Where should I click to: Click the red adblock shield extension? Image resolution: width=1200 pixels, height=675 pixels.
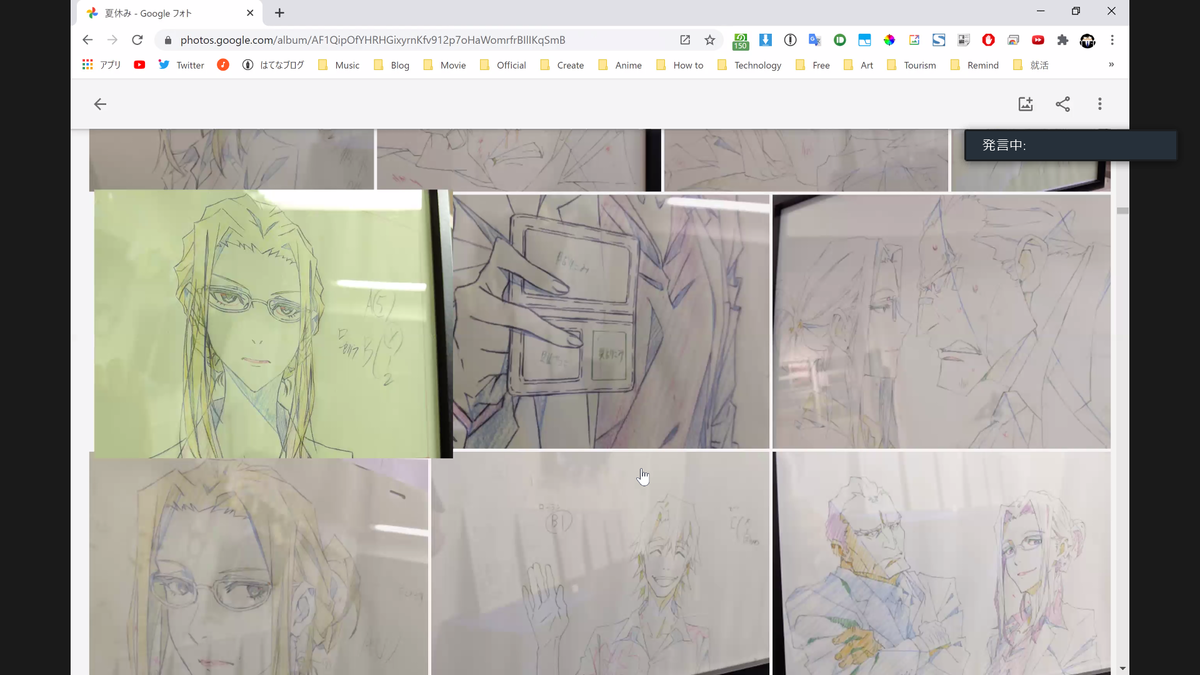[988, 40]
